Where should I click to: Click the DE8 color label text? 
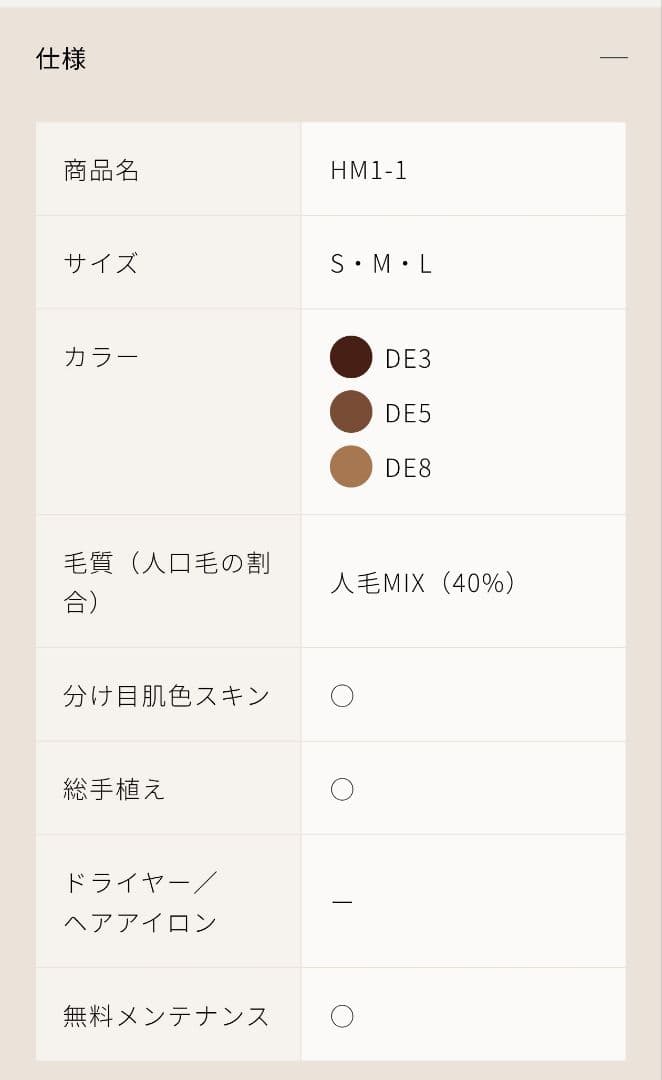click(x=409, y=467)
